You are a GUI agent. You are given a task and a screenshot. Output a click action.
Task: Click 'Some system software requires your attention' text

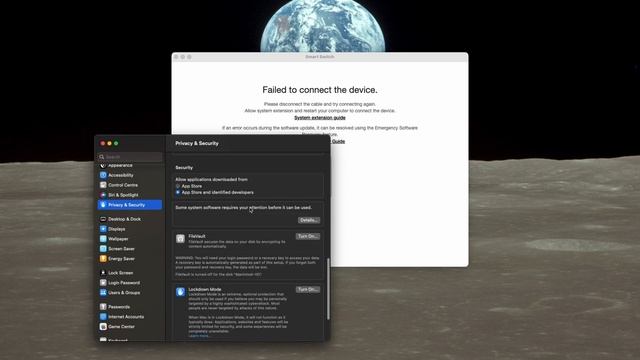pos(244,207)
